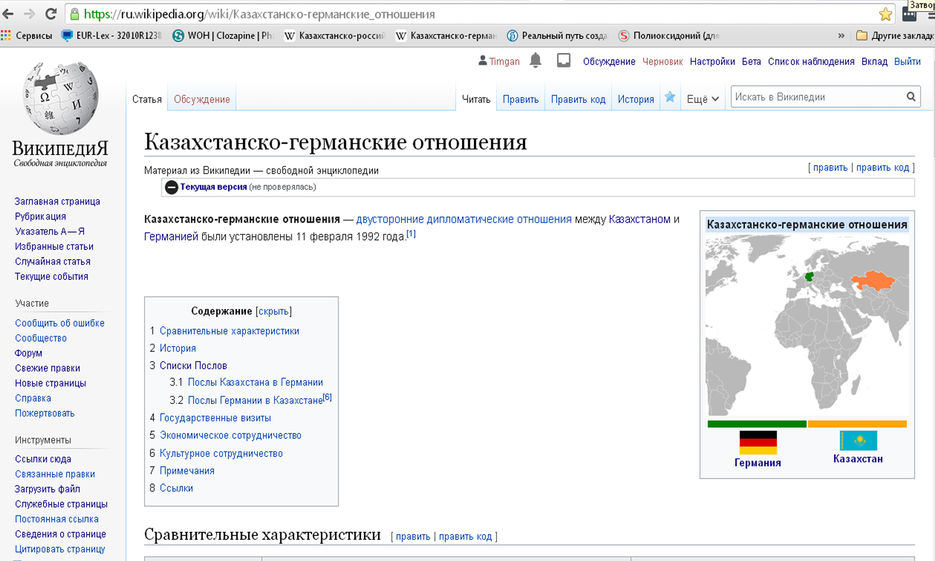The height and width of the screenshot is (561, 935).
Task: Reload the page with the refresh icon
Action: pyautogui.click(x=50, y=14)
